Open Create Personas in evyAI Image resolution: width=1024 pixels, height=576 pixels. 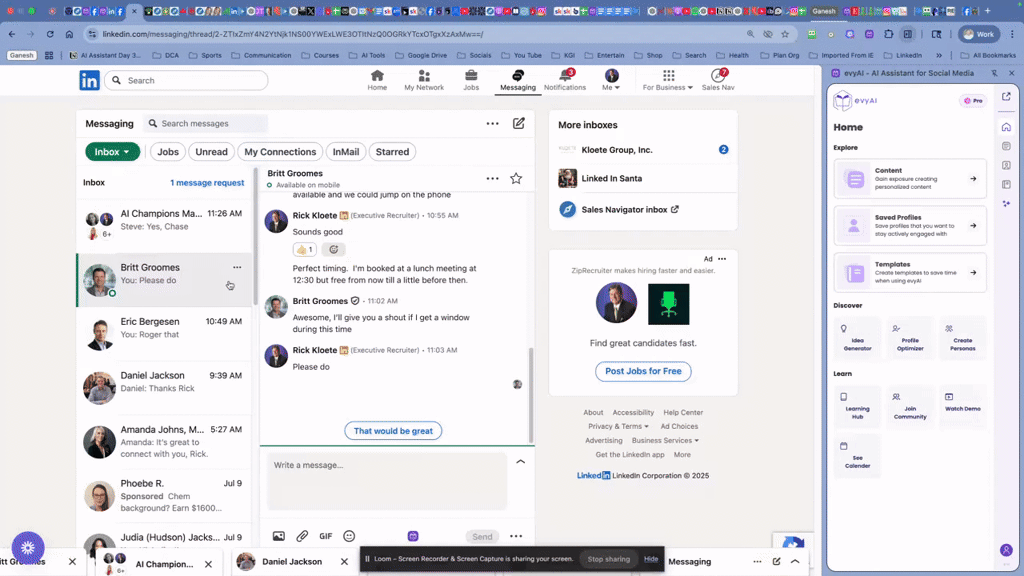coord(963,338)
